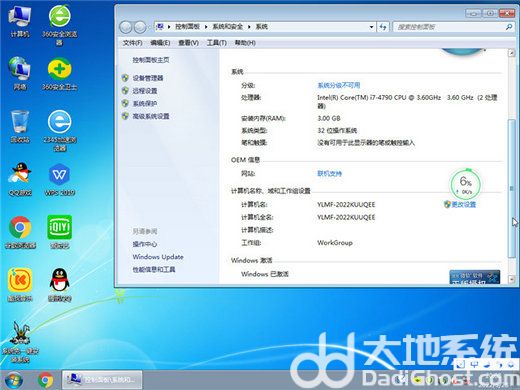Launch the 2345 browser desktop icon
Image resolution: width=520 pixels, height=390 pixels.
(x=60, y=131)
